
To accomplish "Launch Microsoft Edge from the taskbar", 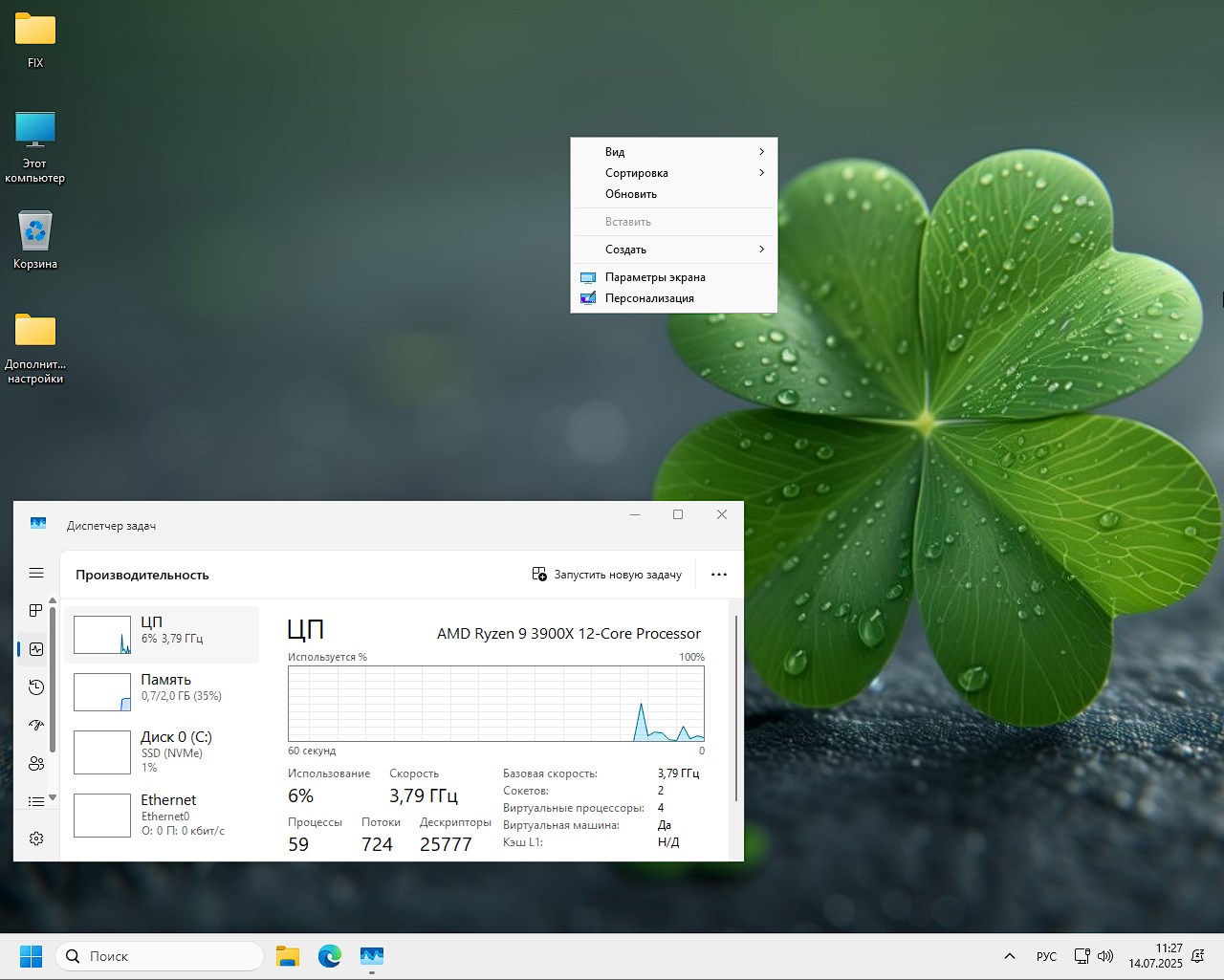I will tap(330, 956).
